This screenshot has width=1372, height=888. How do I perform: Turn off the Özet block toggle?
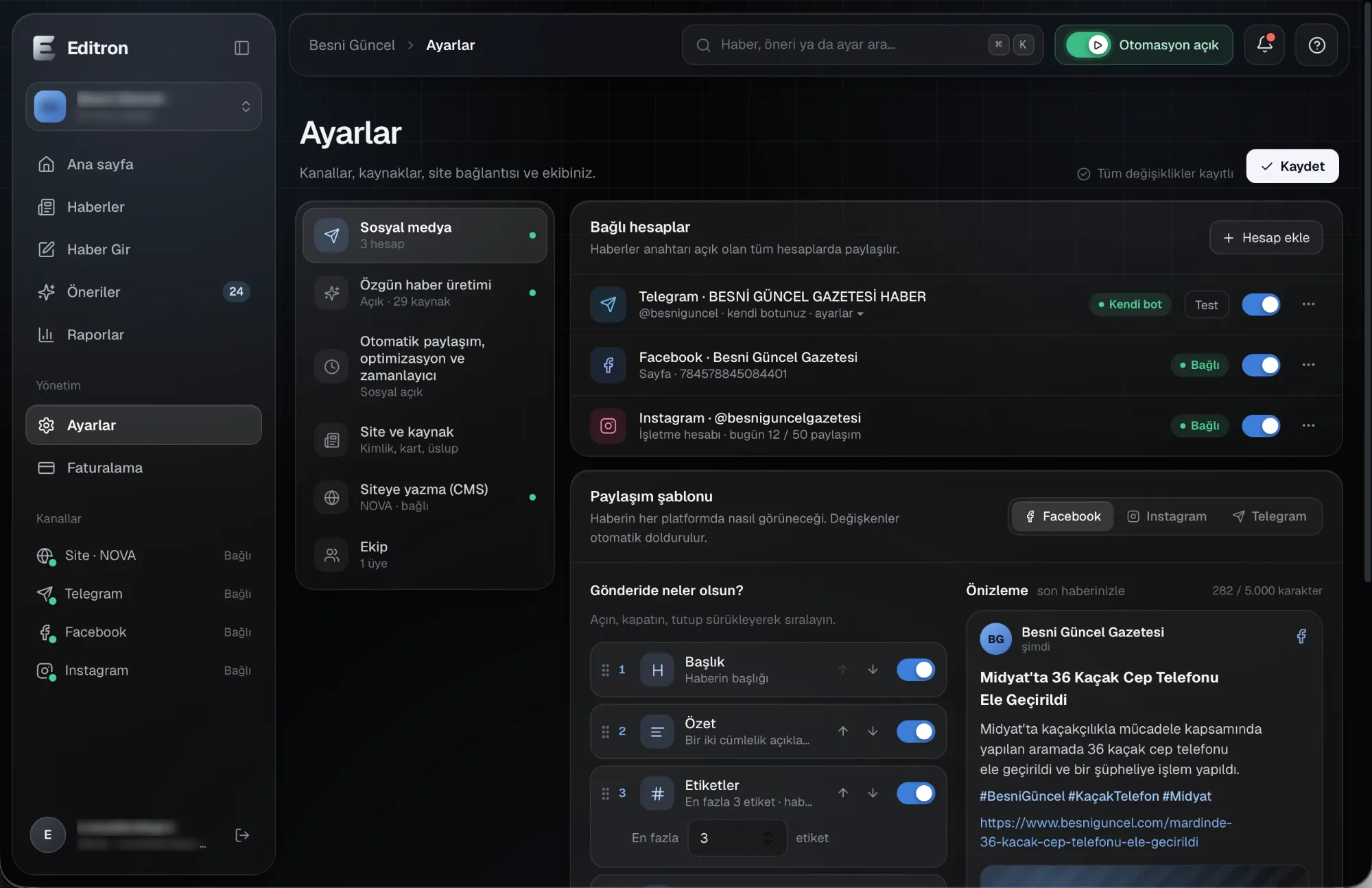point(916,731)
